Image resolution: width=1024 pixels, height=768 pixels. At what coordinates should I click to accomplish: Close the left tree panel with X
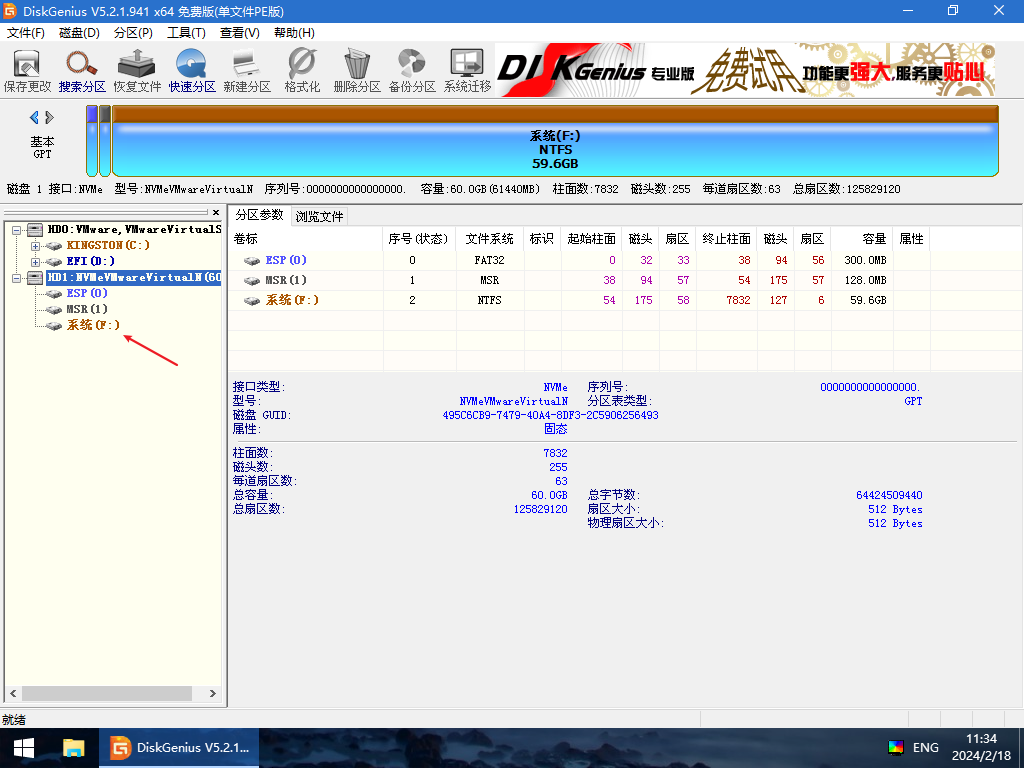pos(216,212)
